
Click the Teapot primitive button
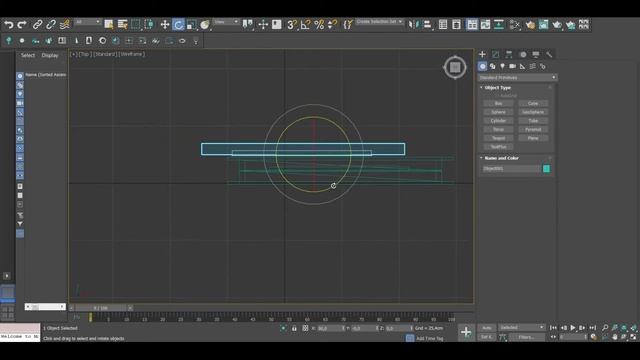tap(498, 138)
